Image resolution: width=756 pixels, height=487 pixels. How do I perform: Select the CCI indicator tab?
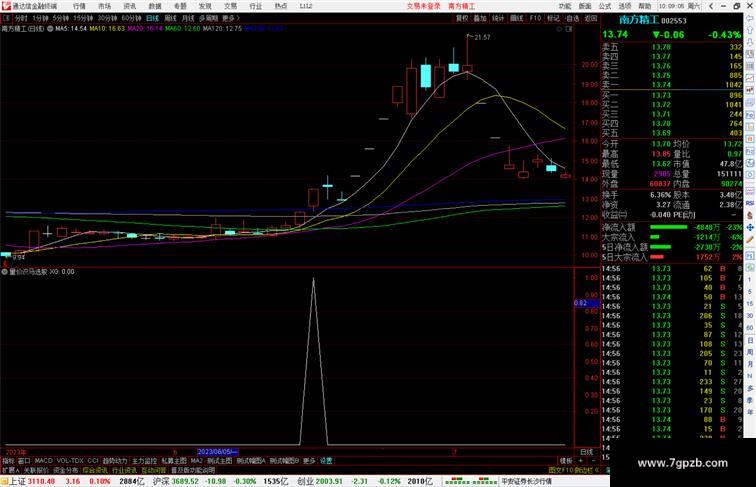pyautogui.click(x=93, y=461)
